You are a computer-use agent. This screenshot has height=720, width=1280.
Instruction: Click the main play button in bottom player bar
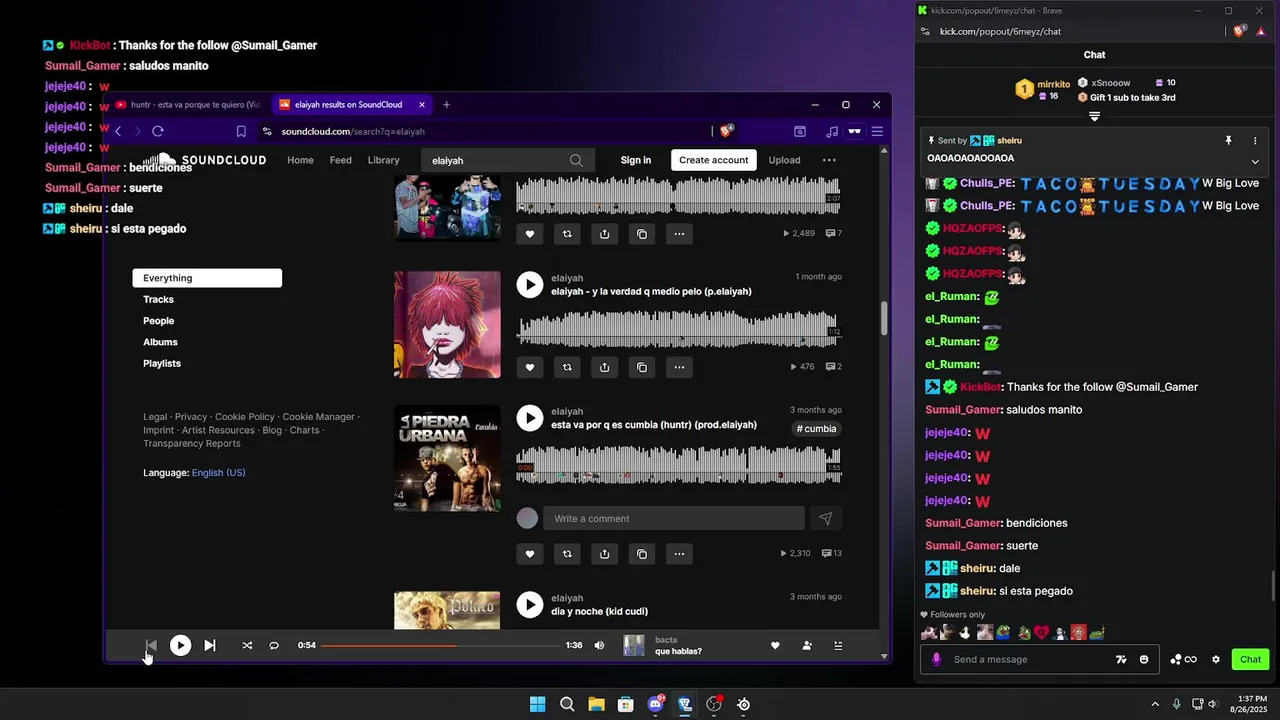click(x=180, y=645)
